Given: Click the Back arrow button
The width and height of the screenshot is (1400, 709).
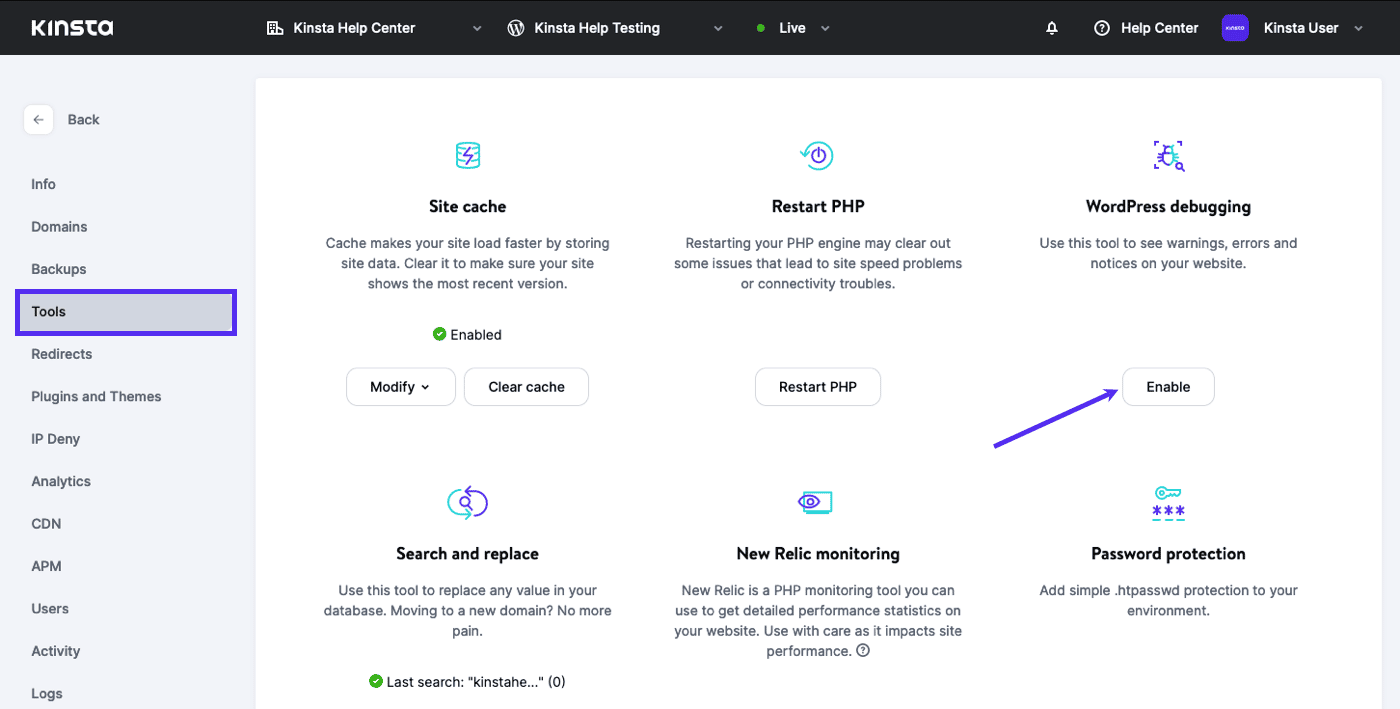Looking at the screenshot, I should (38, 120).
